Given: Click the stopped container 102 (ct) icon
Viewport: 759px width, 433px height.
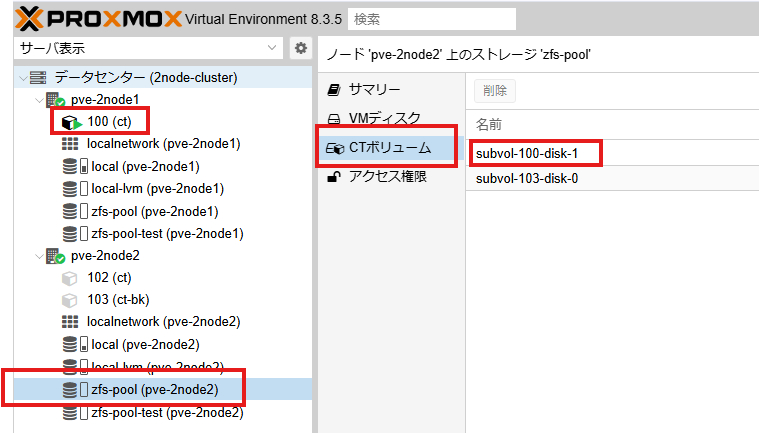Looking at the screenshot, I should click(x=69, y=278).
